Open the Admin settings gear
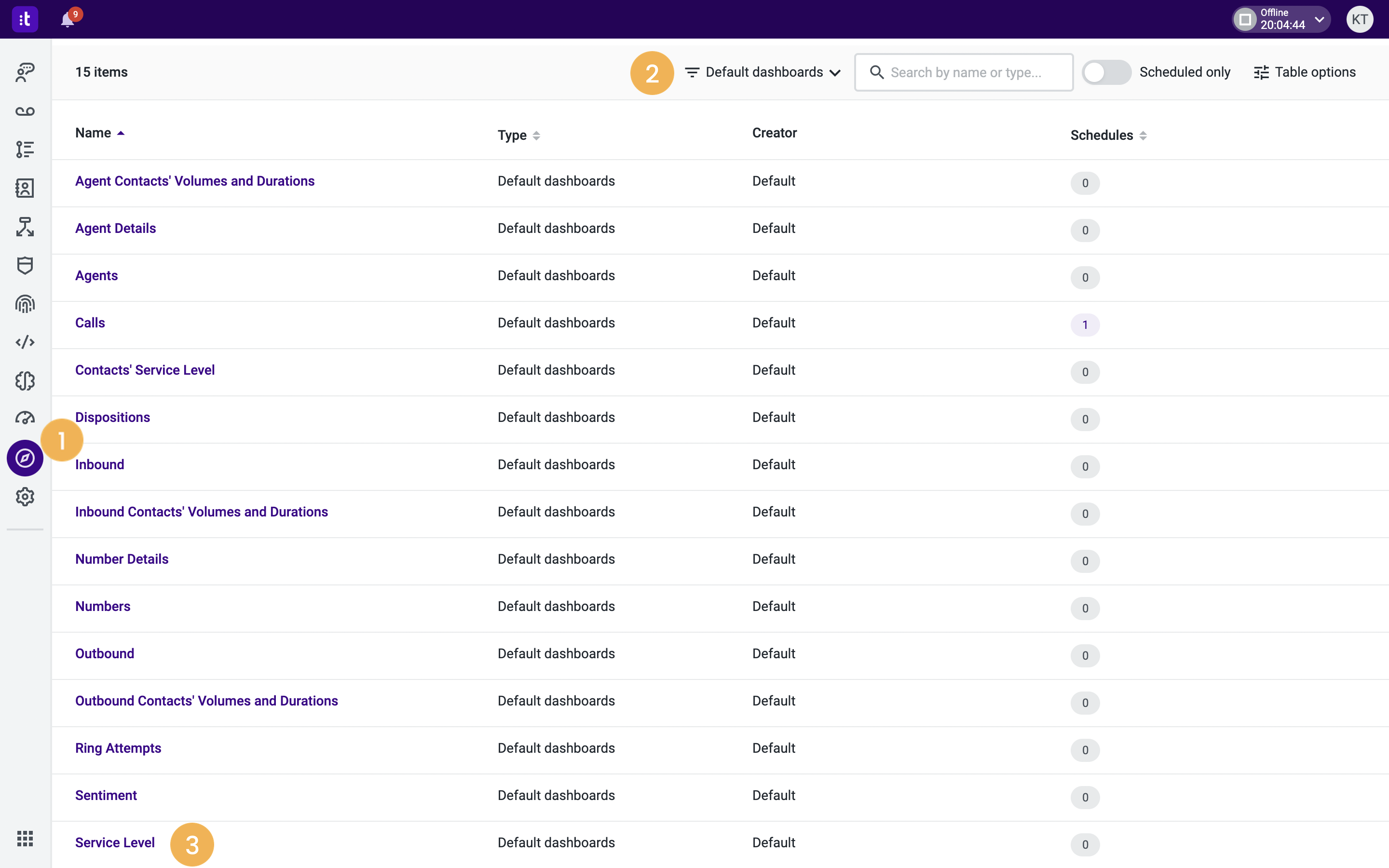The image size is (1389, 868). click(25, 497)
